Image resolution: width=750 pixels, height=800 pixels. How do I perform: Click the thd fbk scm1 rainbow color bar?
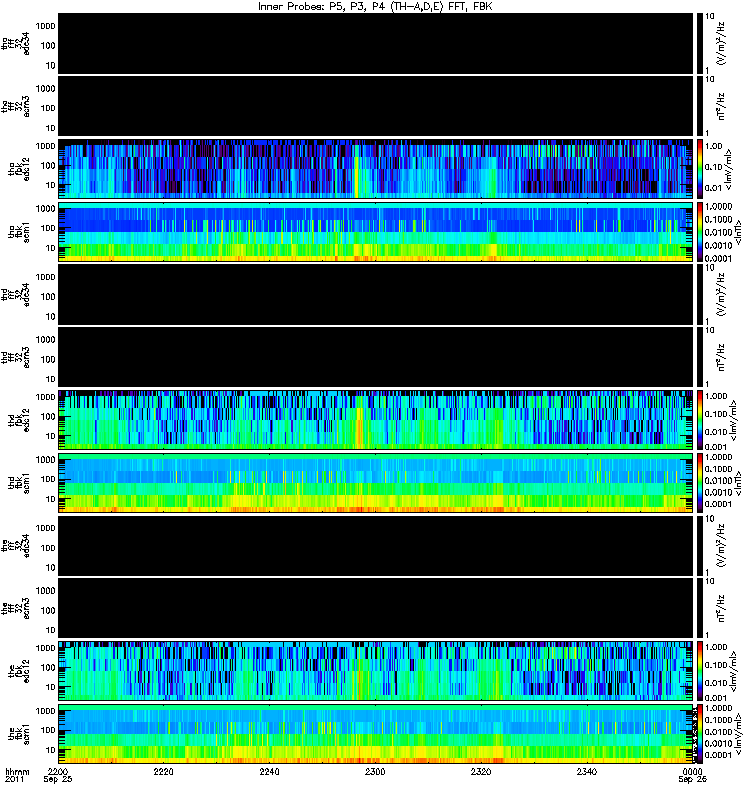[x=700, y=483]
